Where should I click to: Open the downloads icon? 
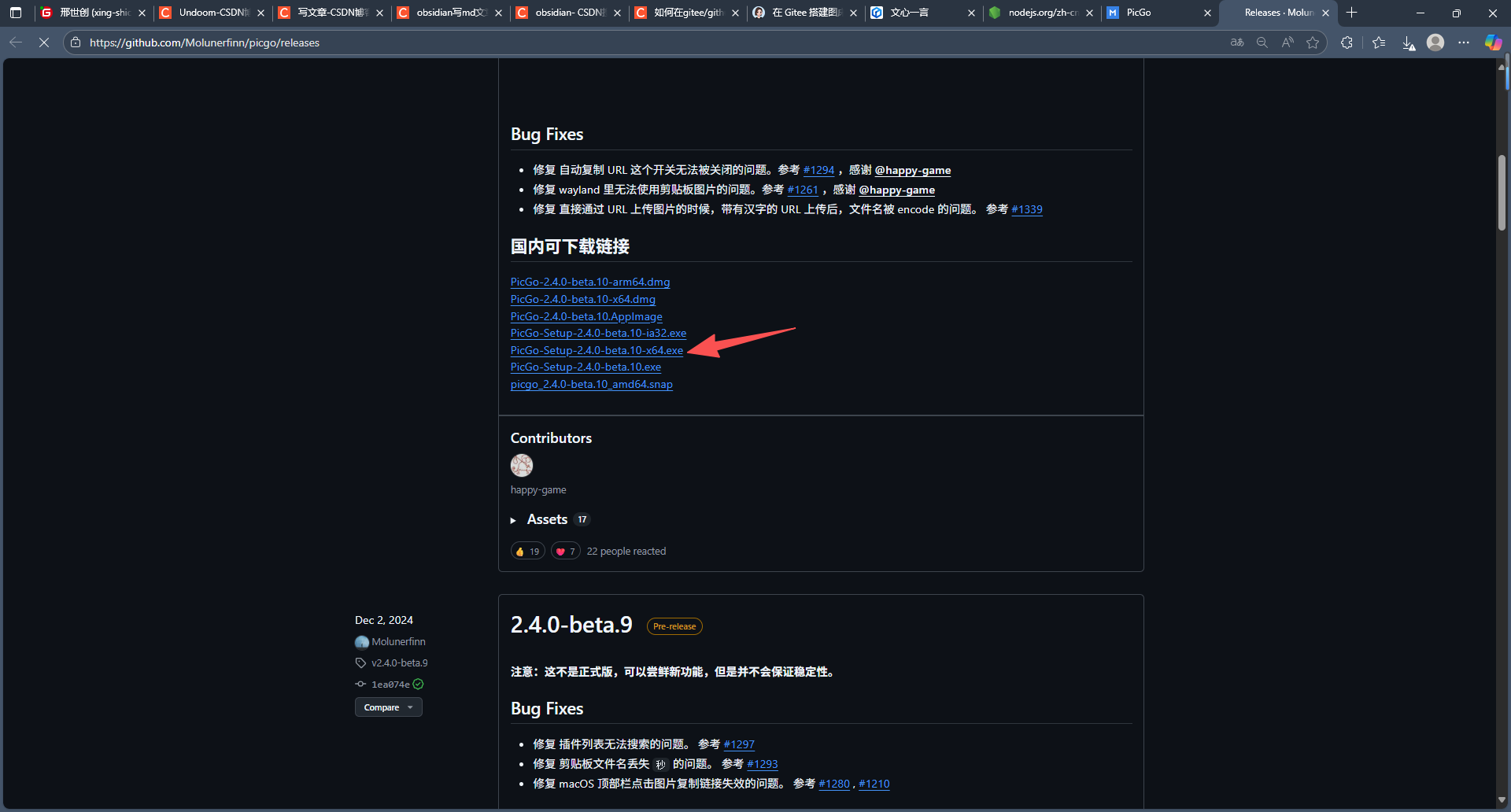(1409, 42)
